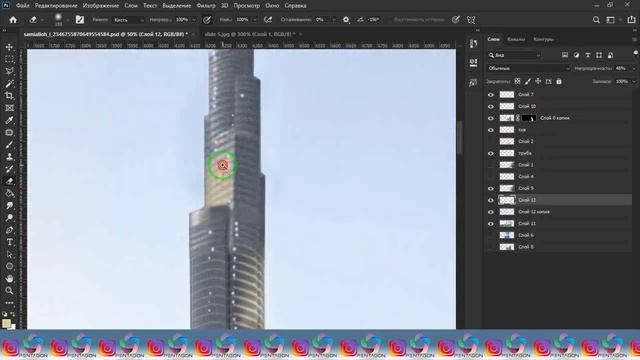Hide layer Слой 0 копия
The image size is (640, 360).
click(491, 118)
